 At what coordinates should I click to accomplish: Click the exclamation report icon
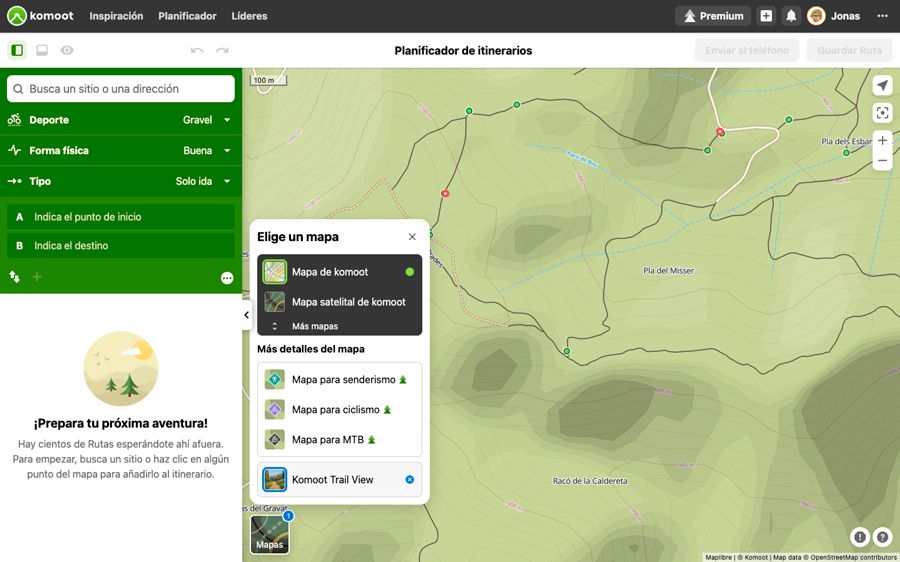[859, 537]
